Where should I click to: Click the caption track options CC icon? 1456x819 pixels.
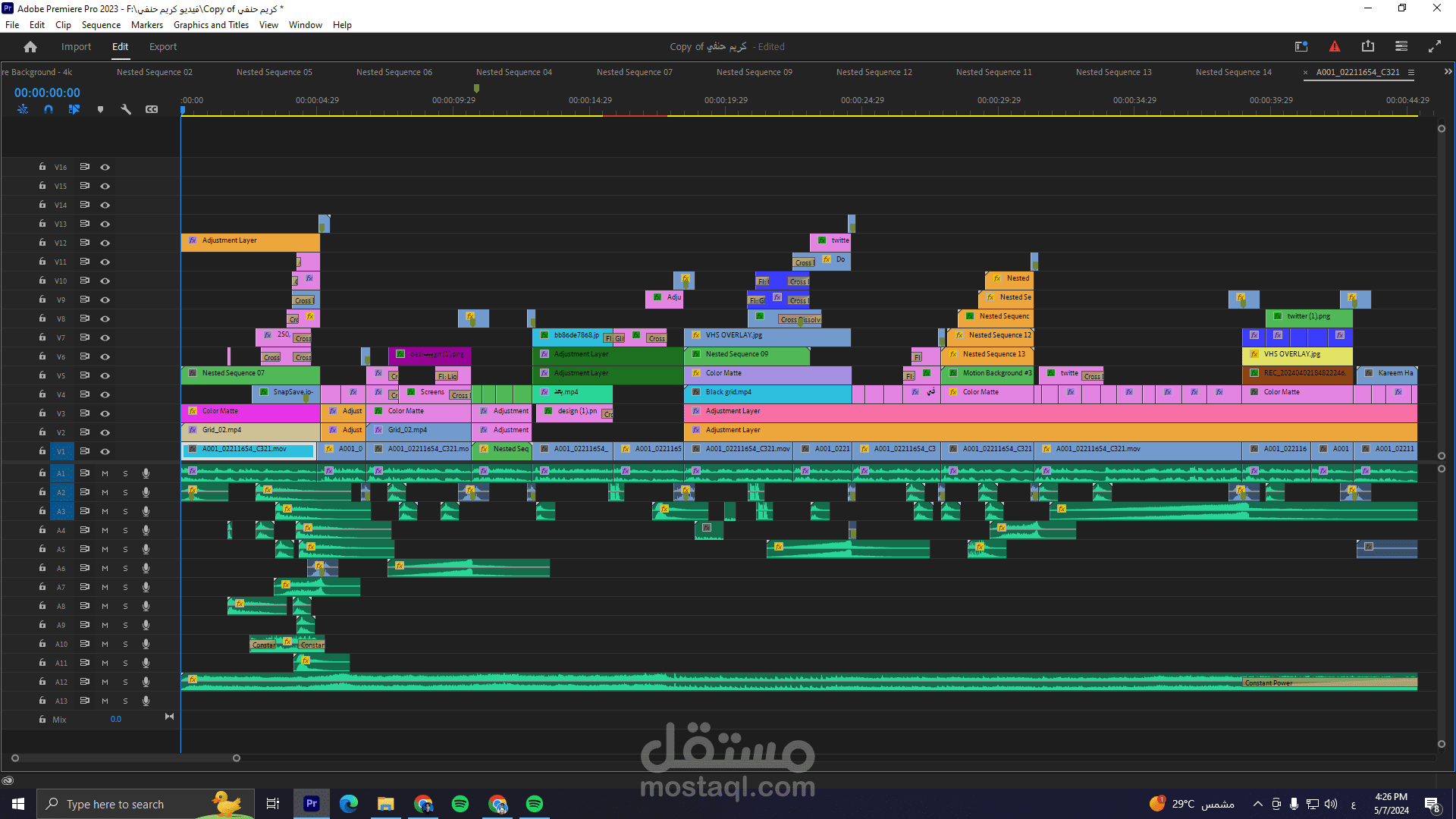coord(152,109)
